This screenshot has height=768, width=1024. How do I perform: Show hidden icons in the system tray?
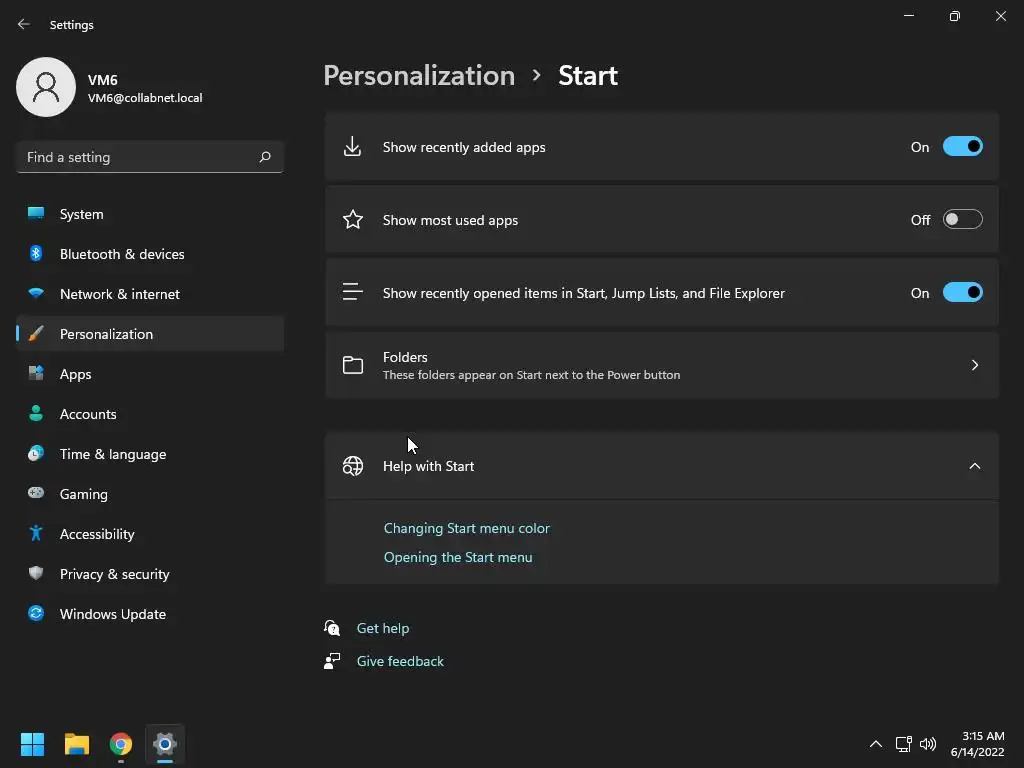(876, 744)
